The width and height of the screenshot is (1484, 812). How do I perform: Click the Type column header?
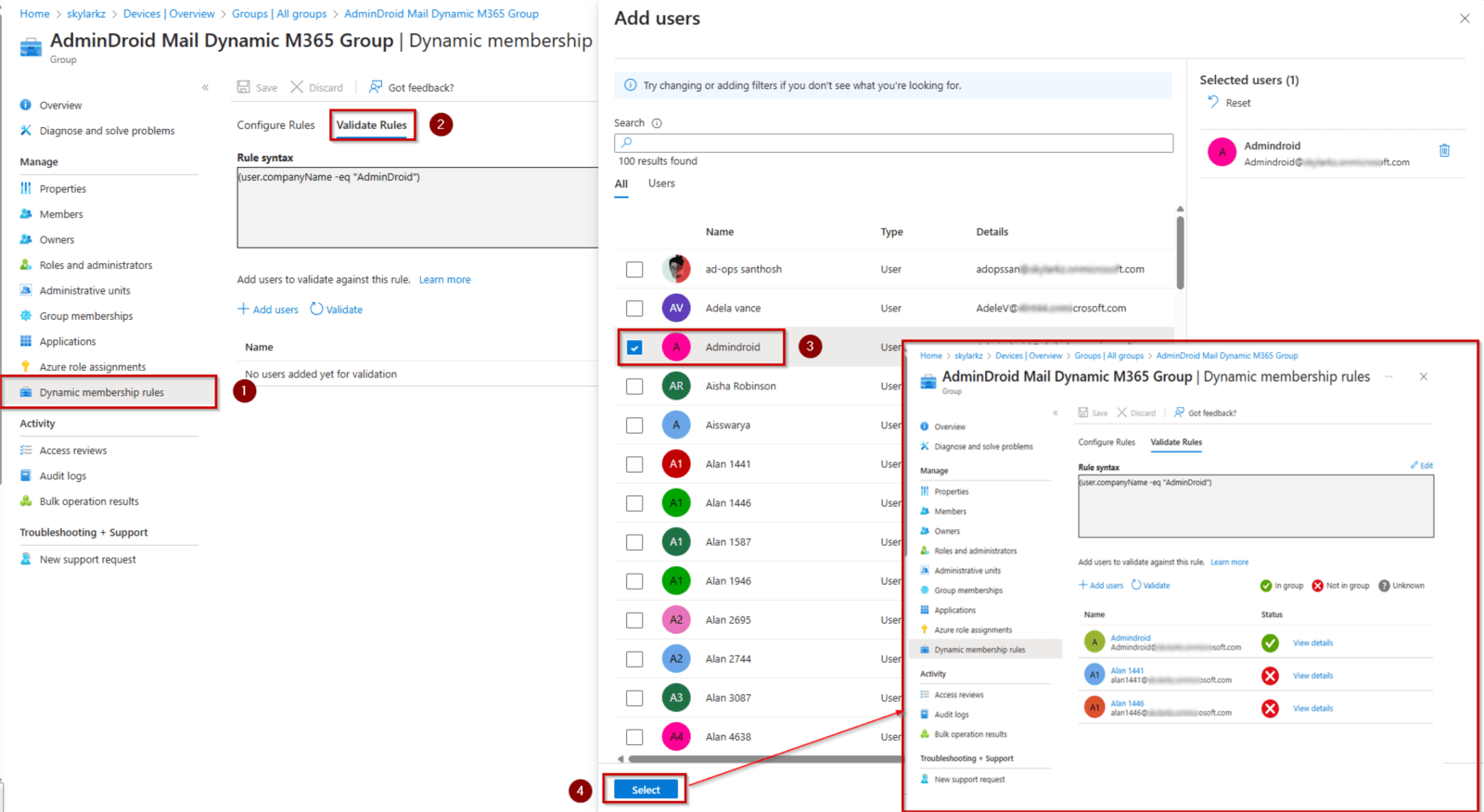click(x=891, y=232)
